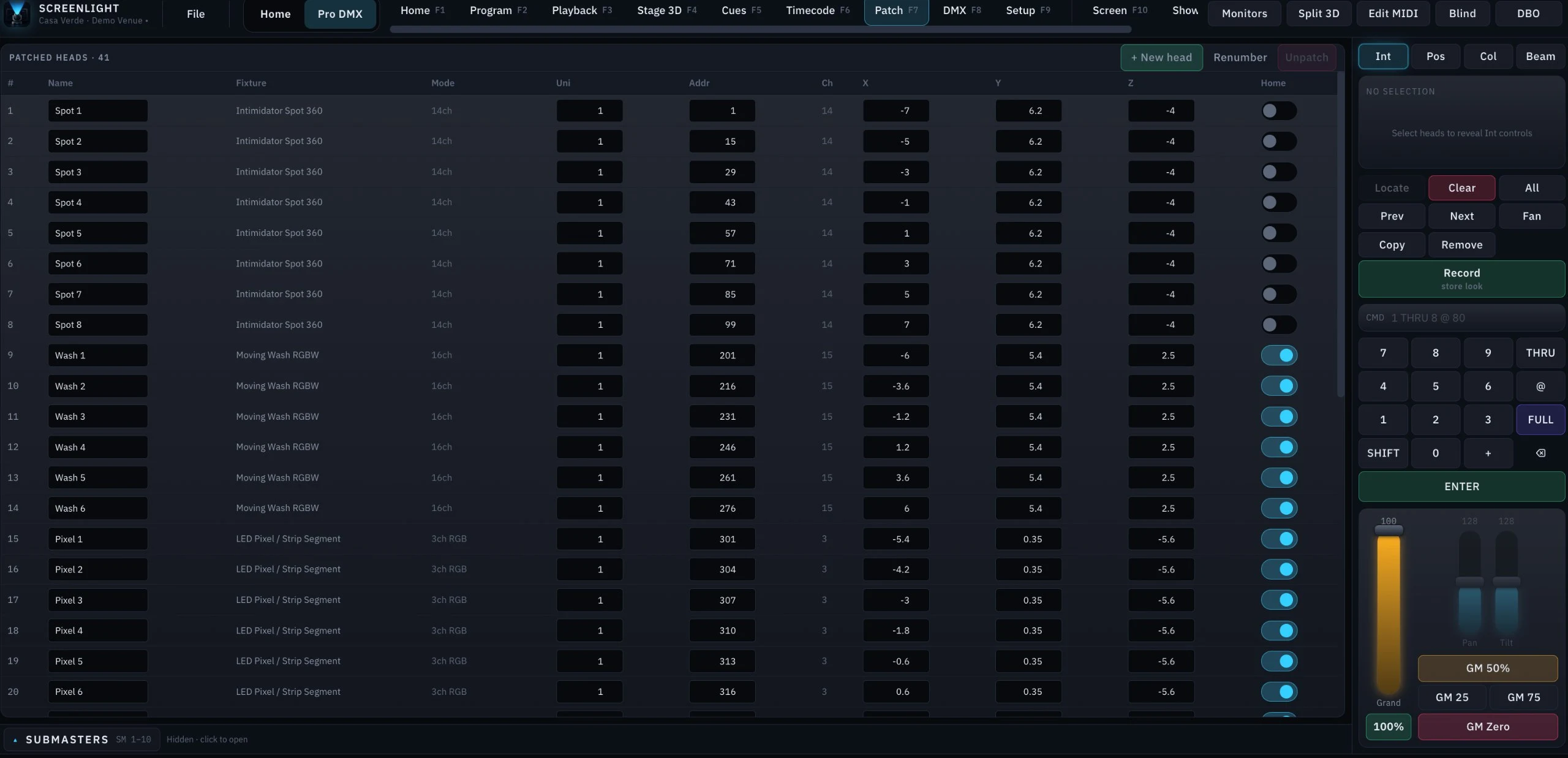Click the GM 50% button
1568x758 pixels.
coord(1487,669)
